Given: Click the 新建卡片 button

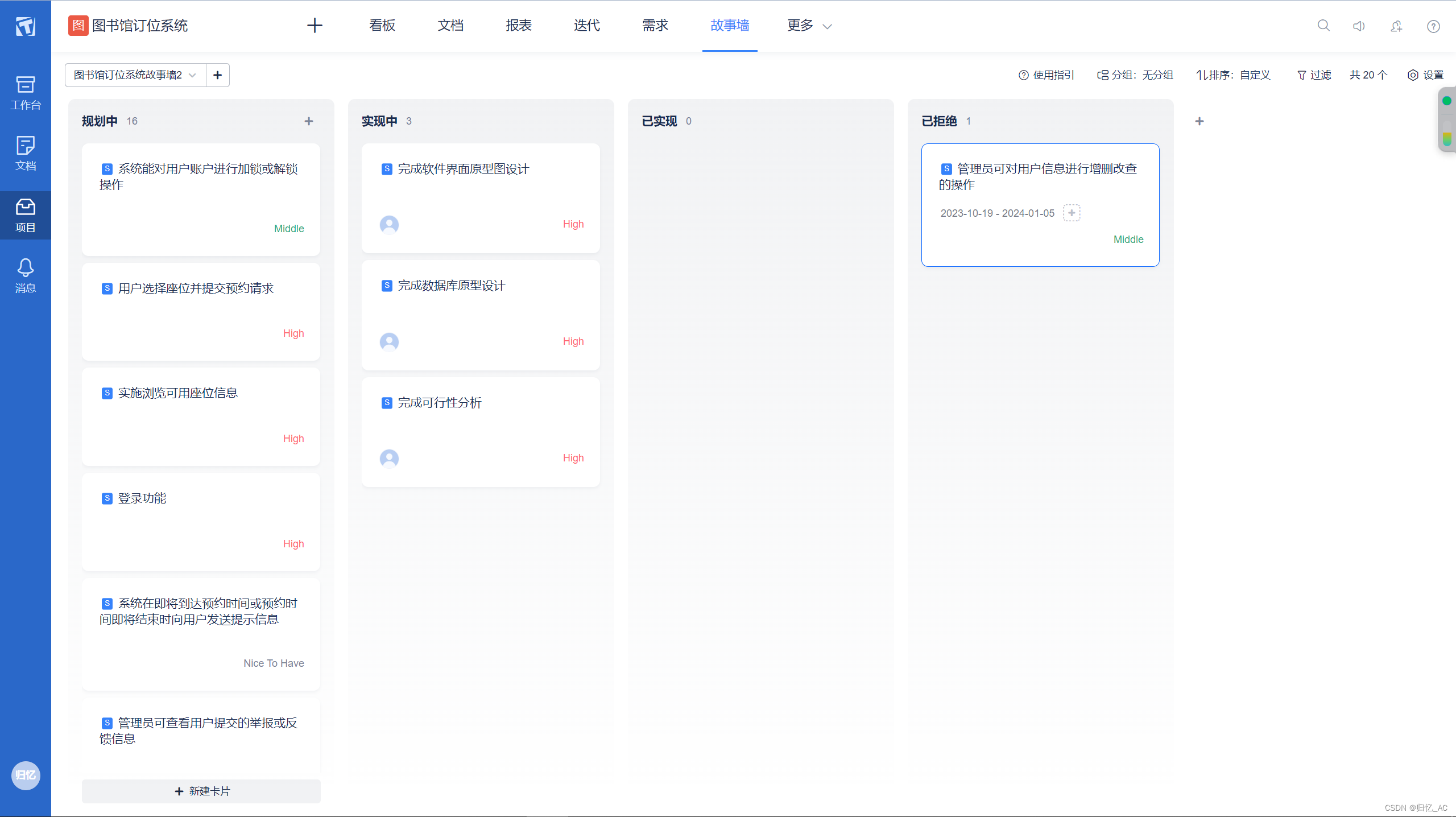Looking at the screenshot, I should tap(201, 791).
